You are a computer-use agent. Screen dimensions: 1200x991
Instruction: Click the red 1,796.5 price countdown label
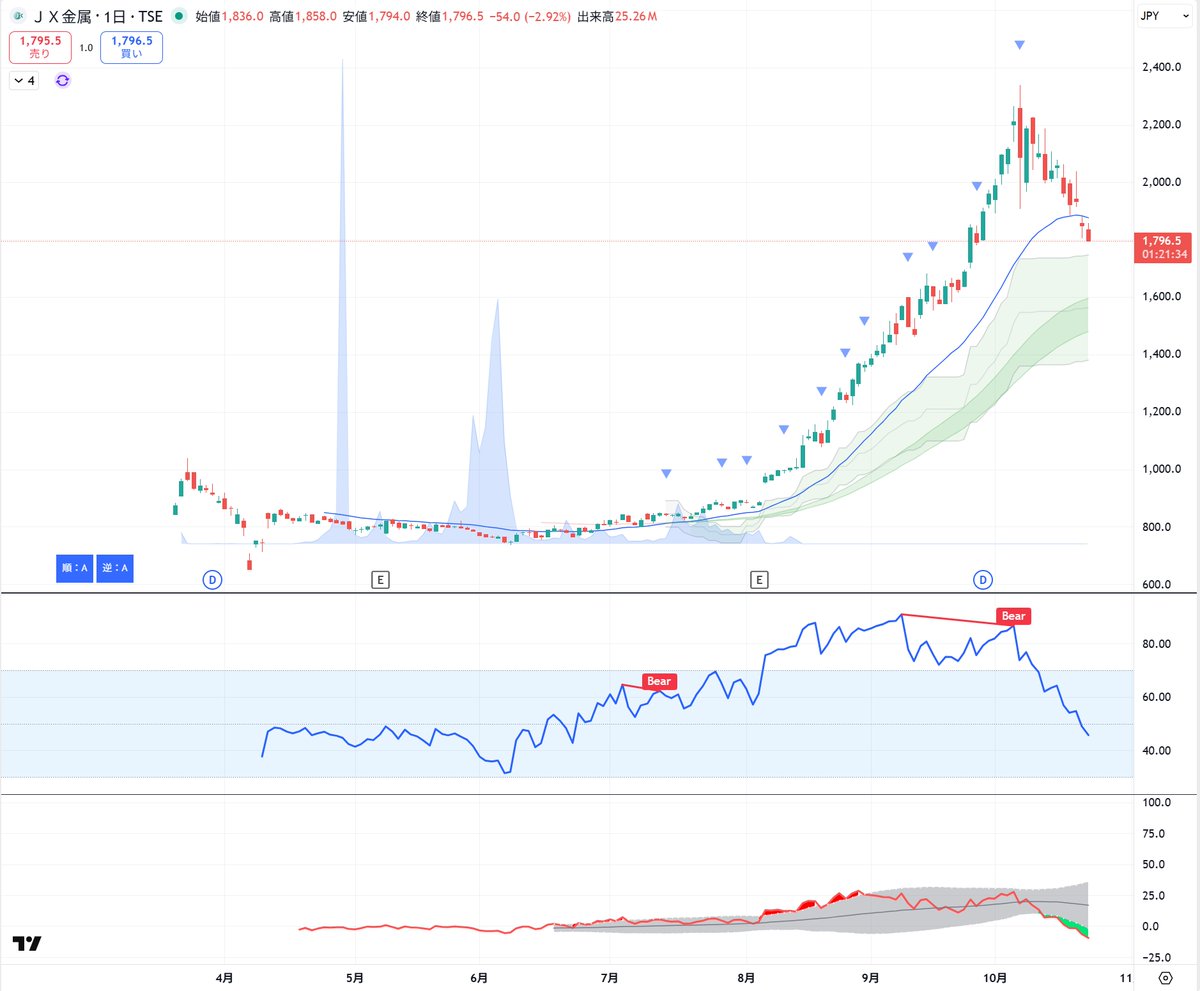pyautogui.click(x=1162, y=248)
